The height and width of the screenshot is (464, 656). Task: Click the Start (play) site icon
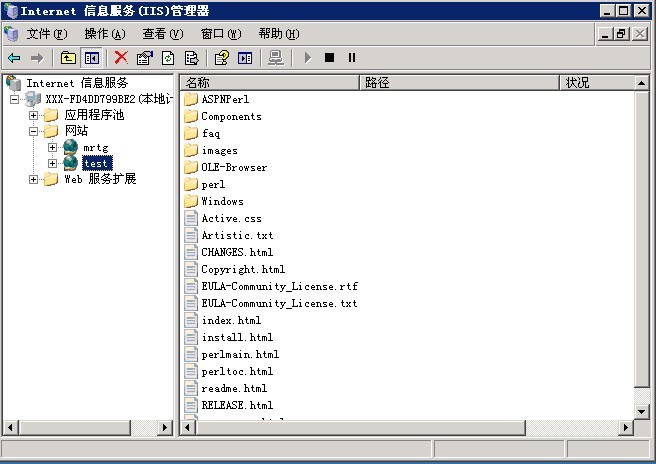pyautogui.click(x=308, y=58)
